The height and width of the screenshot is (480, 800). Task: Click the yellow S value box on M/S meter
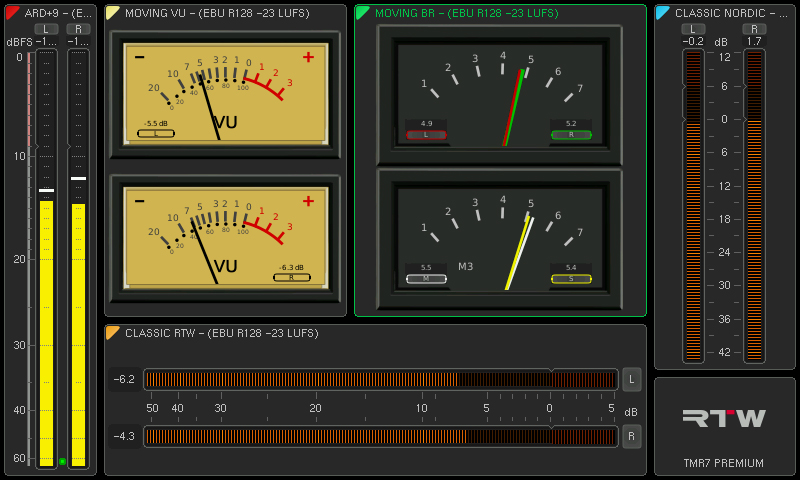tap(571, 279)
